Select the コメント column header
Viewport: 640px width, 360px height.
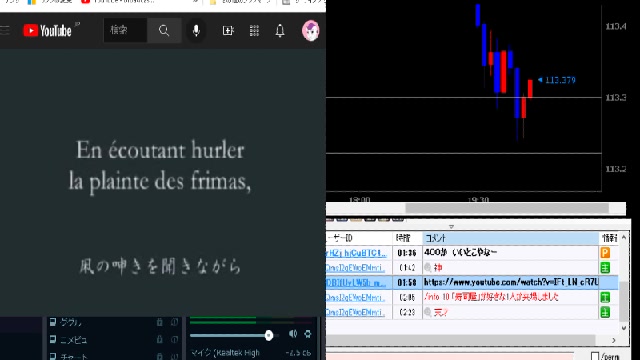coord(510,238)
